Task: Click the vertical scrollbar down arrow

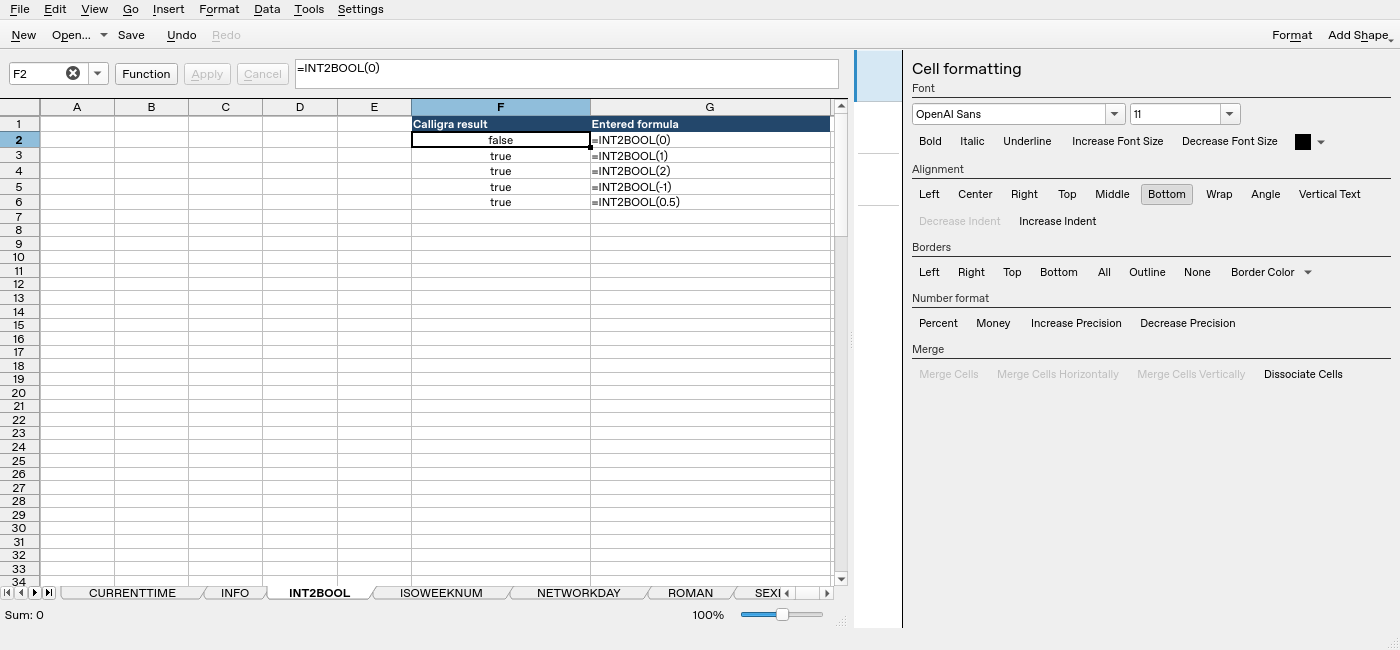Action: click(841, 579)
